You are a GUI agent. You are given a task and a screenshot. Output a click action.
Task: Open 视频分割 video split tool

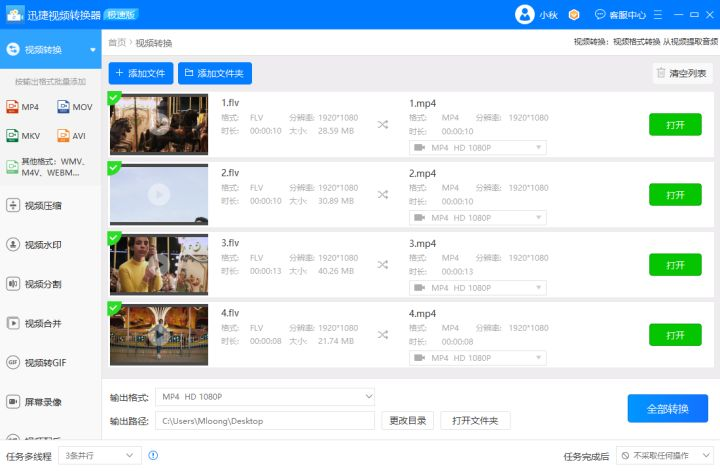coord(34,284)
